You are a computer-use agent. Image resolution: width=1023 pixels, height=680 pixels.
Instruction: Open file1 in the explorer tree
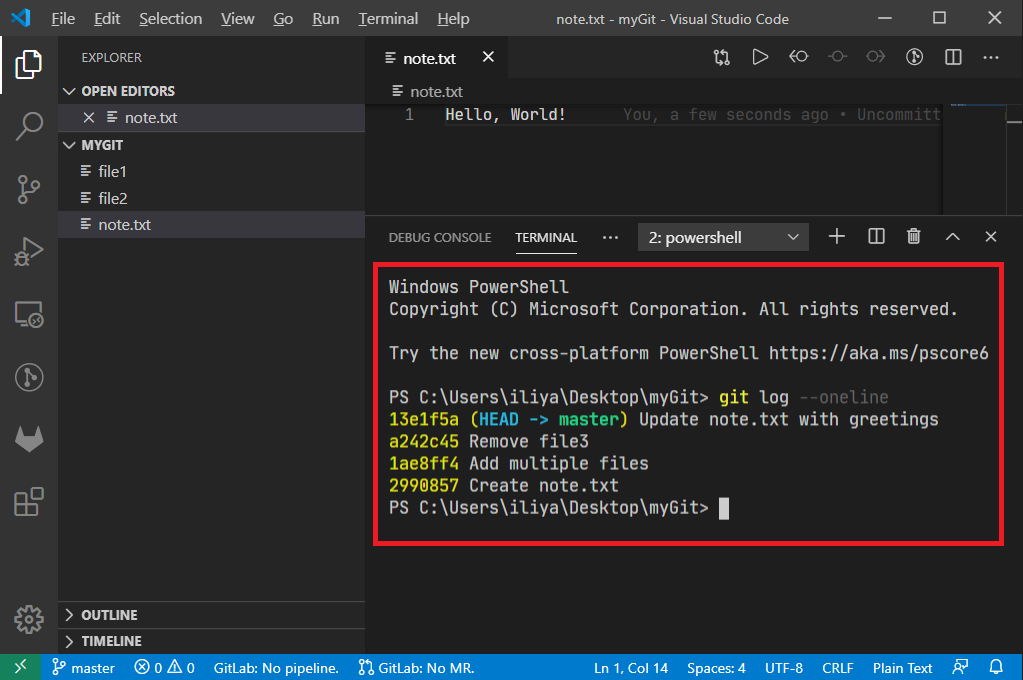pos(211,171)
